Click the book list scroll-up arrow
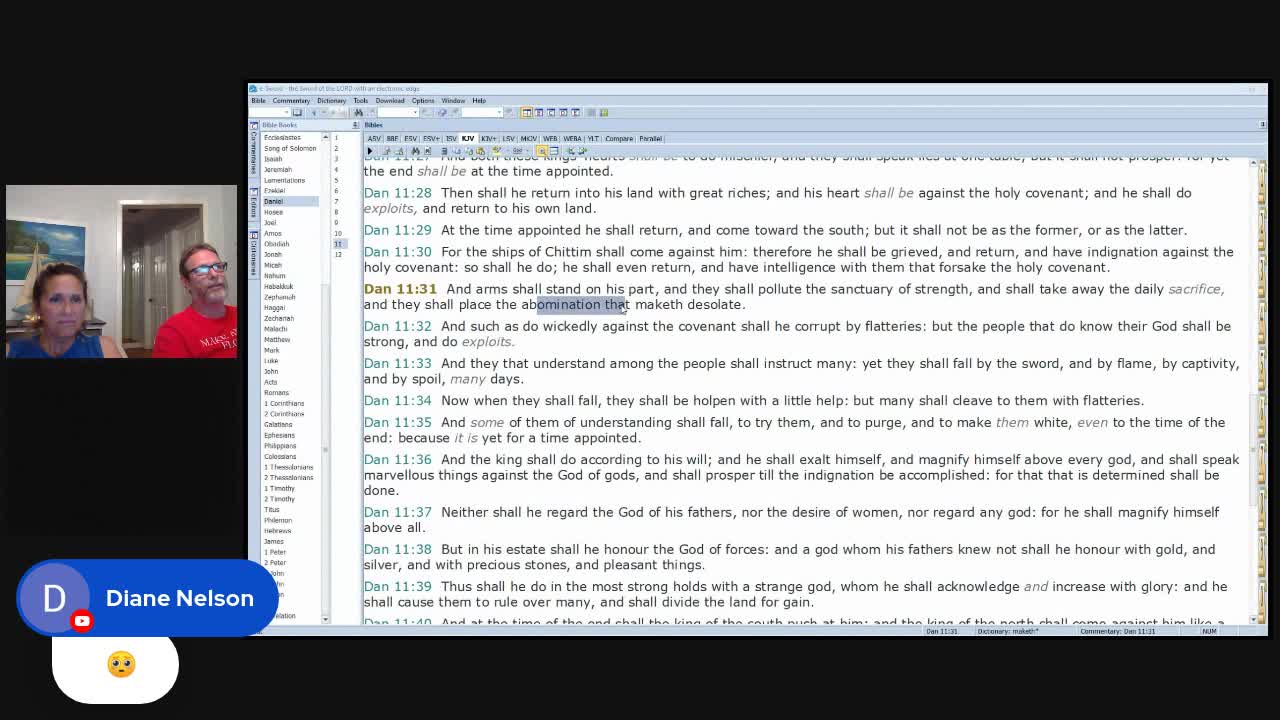This screenshot has height=720, width=1280. 325,136
